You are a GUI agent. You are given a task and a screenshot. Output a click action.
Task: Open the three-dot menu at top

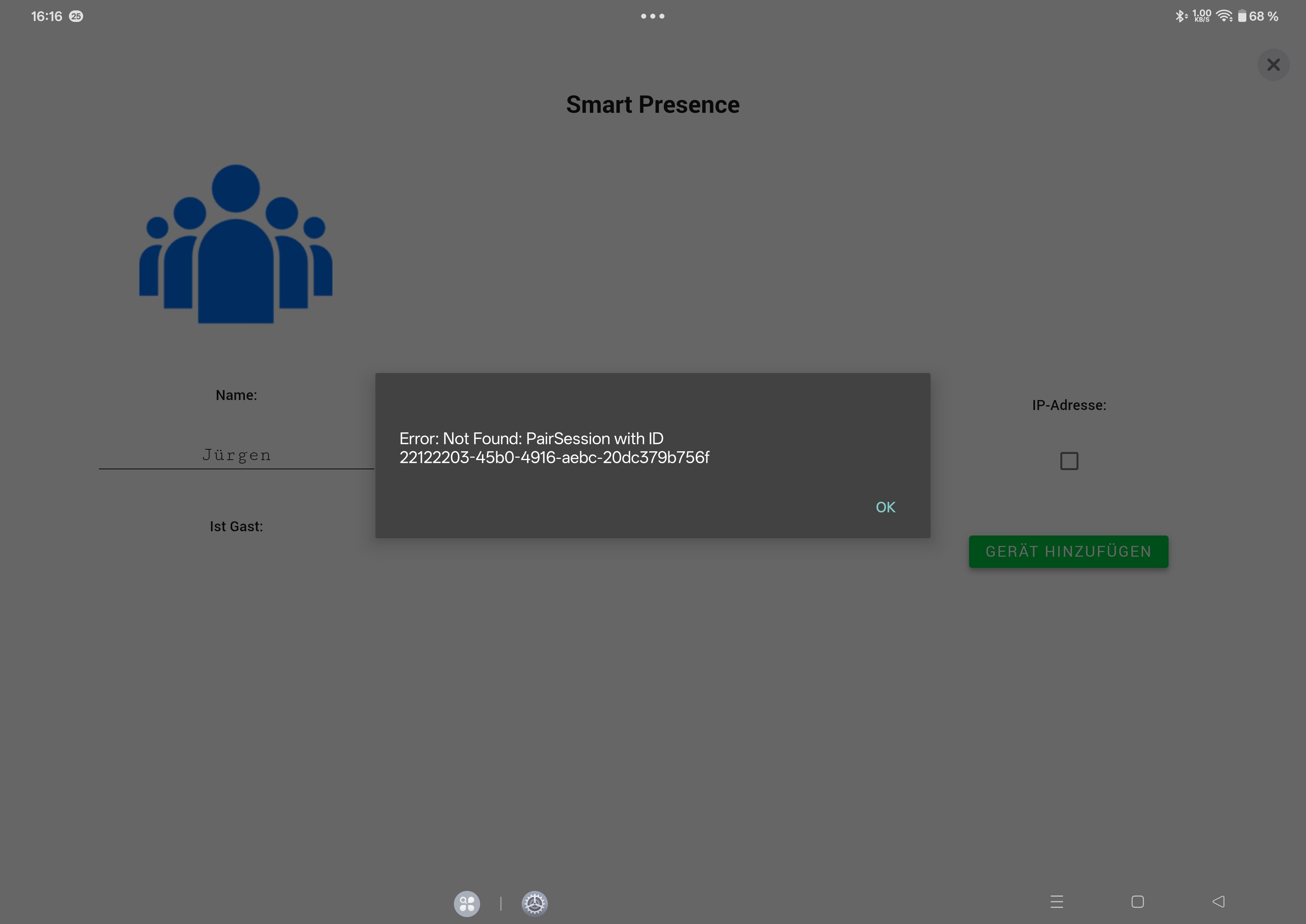[653, 16]
